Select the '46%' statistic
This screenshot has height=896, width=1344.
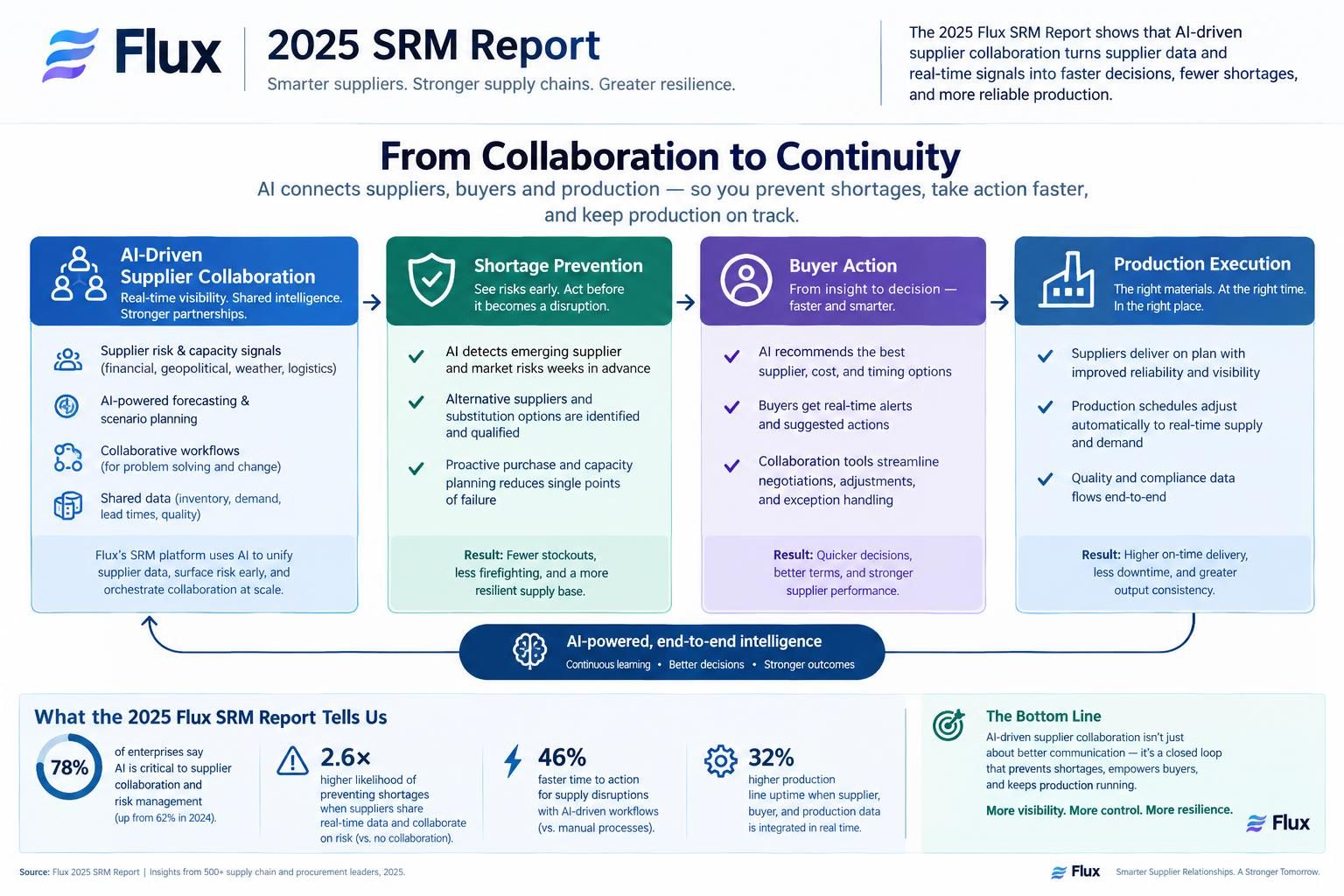562,757
